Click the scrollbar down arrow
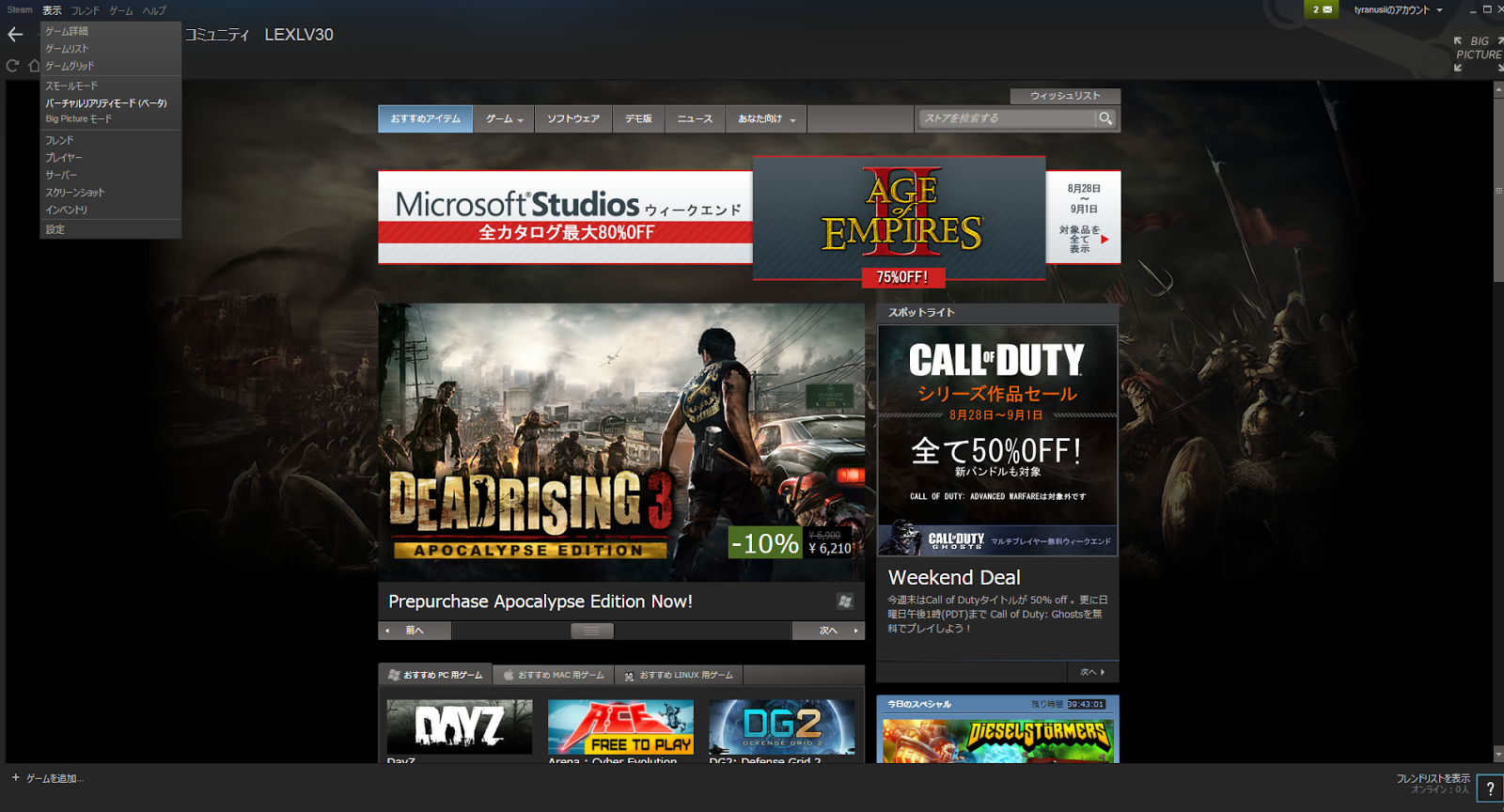 point(1498,755)
